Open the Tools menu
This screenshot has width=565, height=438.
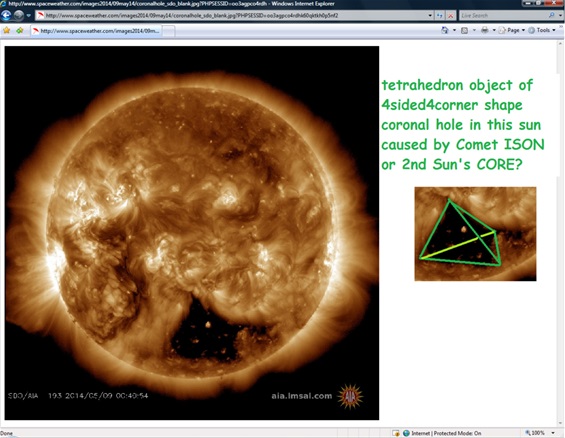point(542,30)
